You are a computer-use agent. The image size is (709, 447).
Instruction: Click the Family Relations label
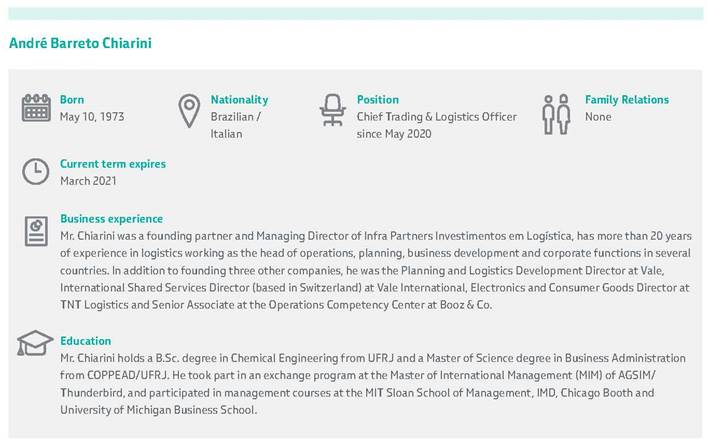(x=627, y=100)
